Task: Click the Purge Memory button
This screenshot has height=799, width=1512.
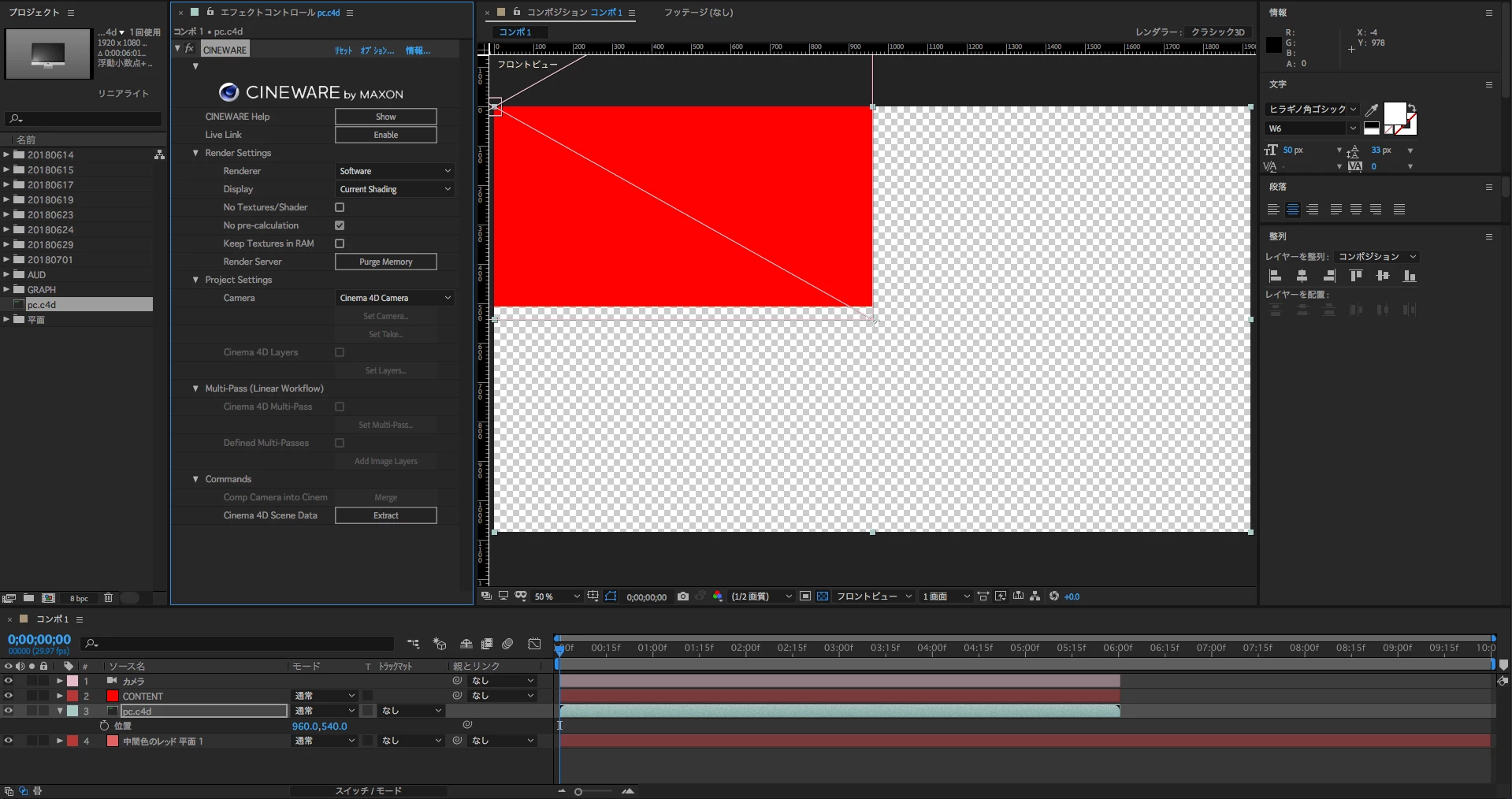Action: coord(386,262)
